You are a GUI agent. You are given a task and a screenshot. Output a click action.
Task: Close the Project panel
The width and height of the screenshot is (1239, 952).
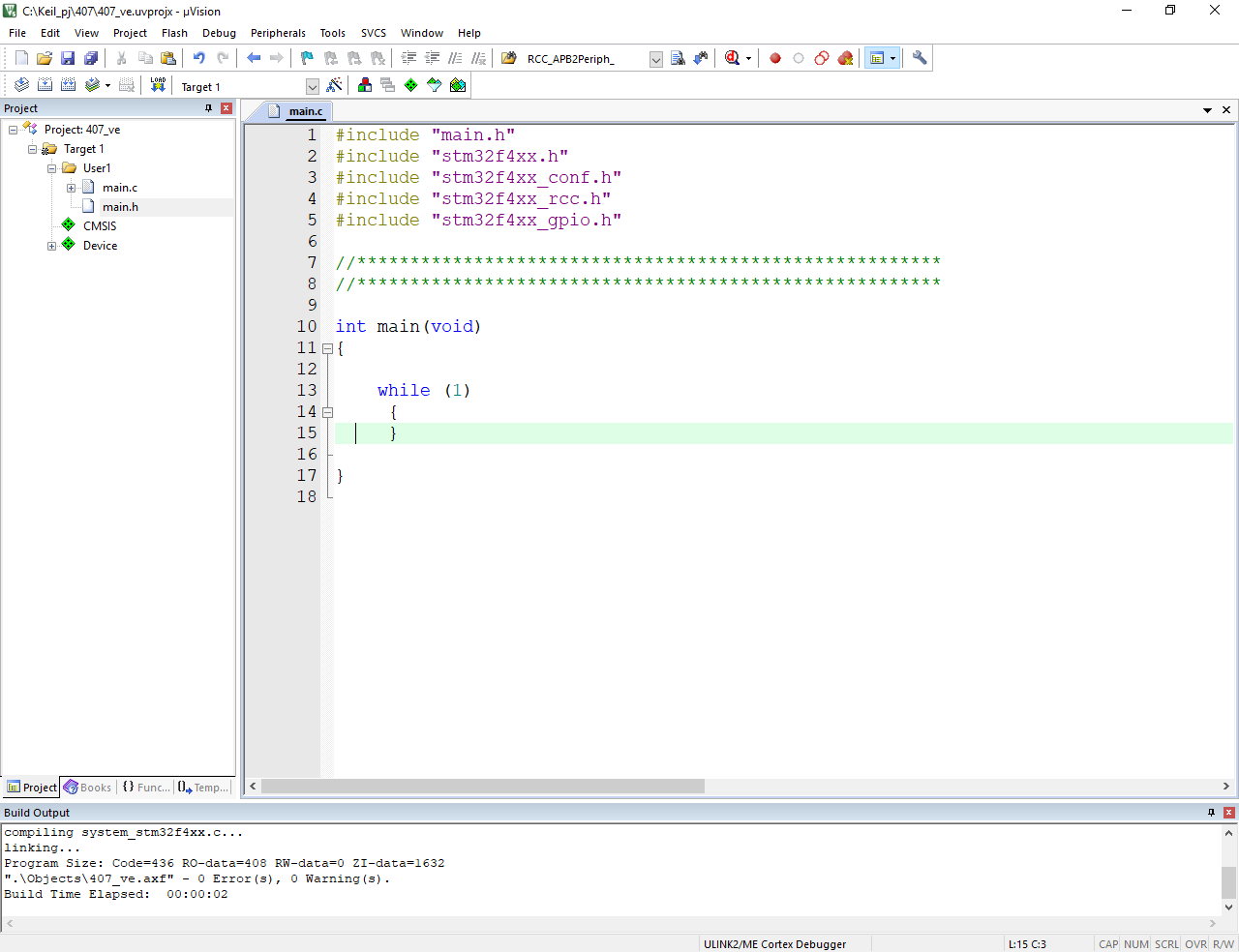click(x=227, y=108)
